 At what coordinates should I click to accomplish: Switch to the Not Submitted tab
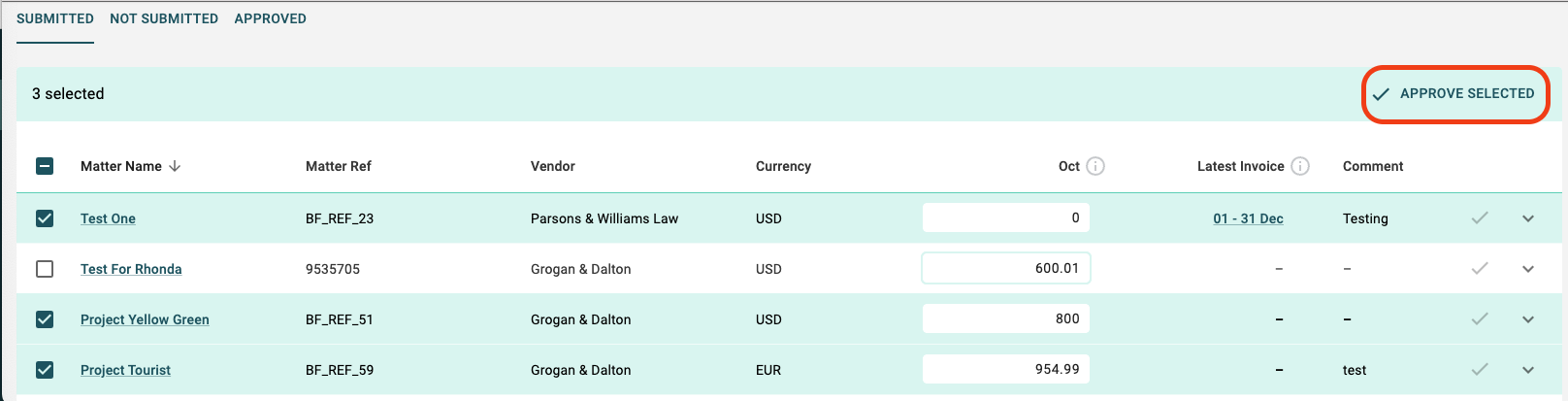pyautogui.click(x=164, y=18)
